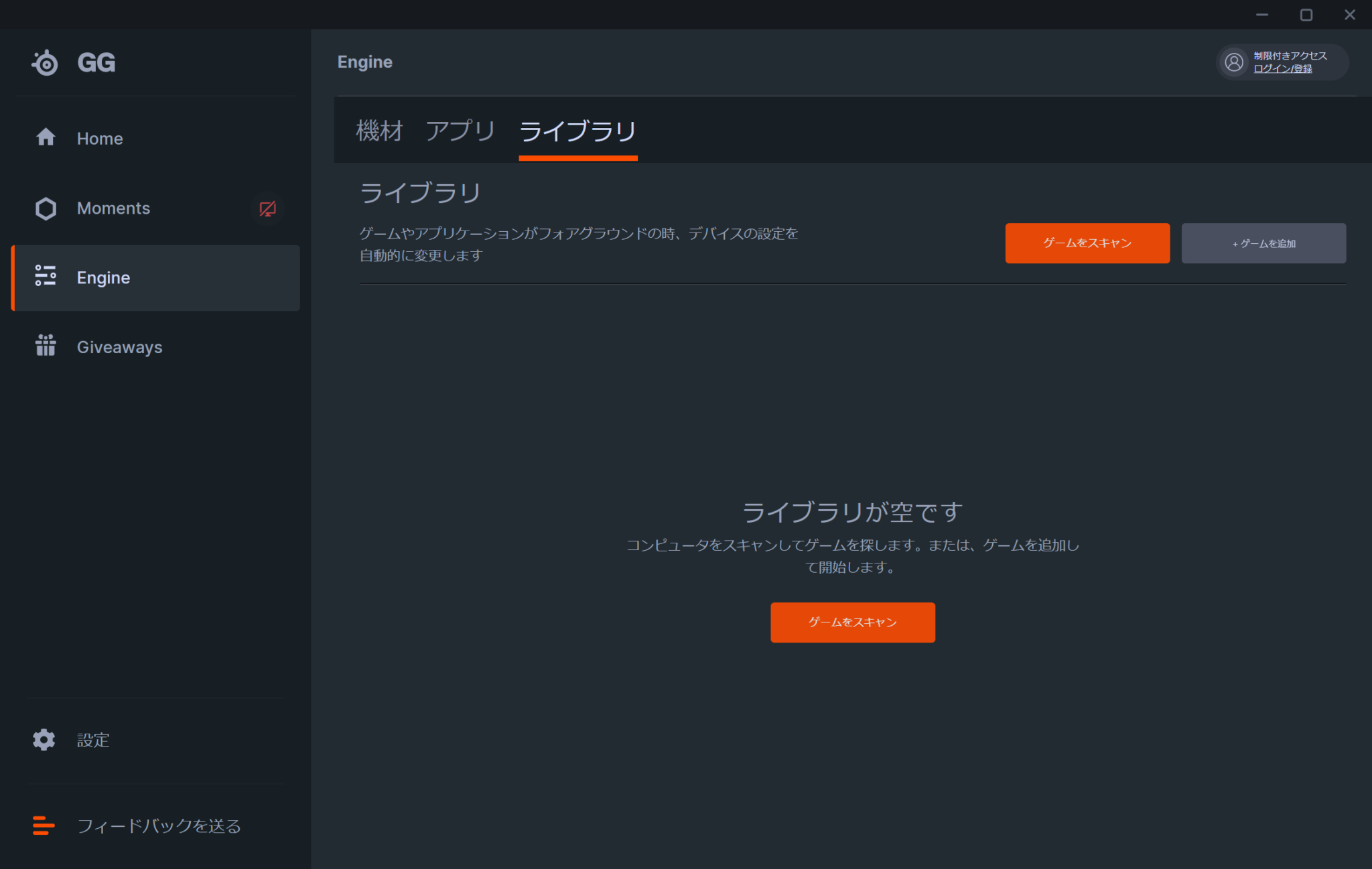
Task: Open ログイン/登録 link
Action: (1284, 68)
